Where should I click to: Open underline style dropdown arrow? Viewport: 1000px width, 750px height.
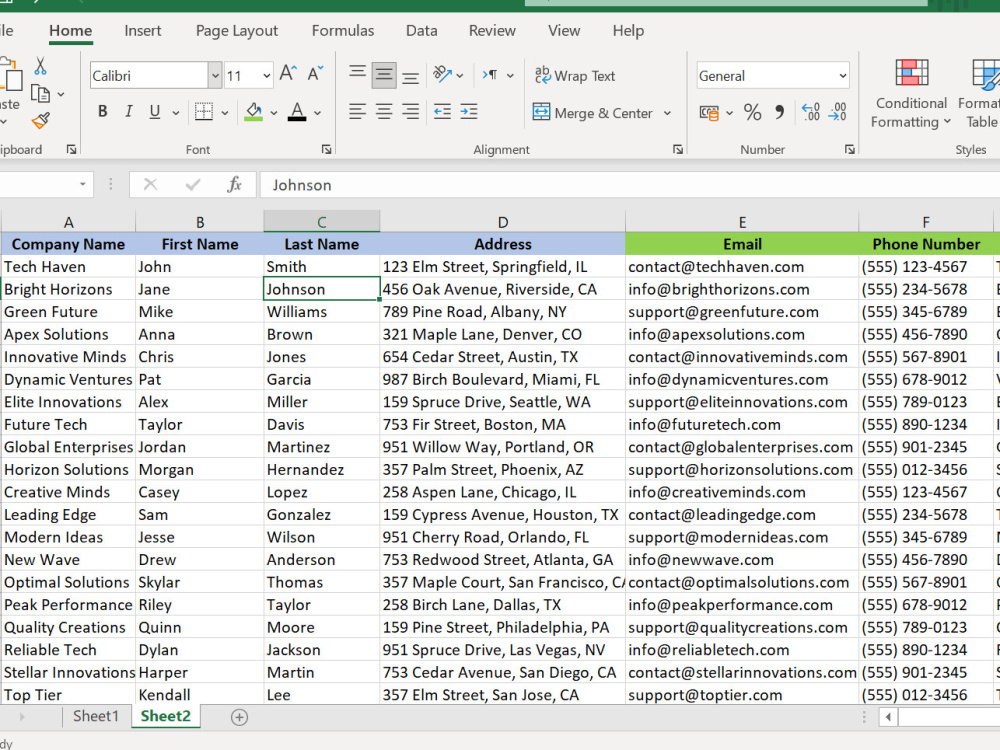[175, 114]
